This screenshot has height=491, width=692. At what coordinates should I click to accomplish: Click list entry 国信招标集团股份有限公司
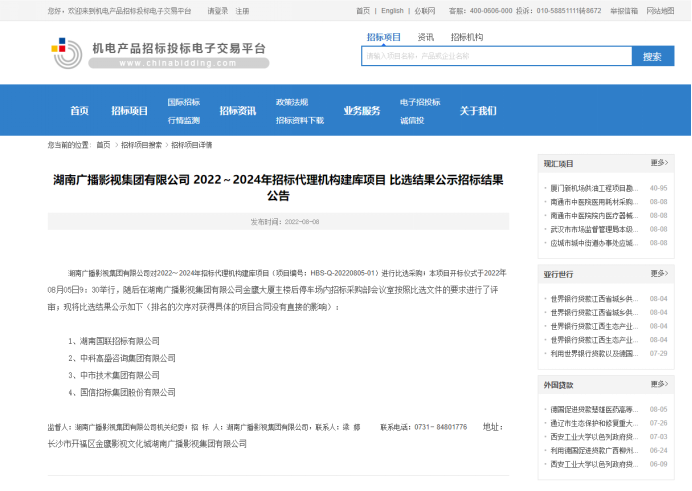point(128,392)
